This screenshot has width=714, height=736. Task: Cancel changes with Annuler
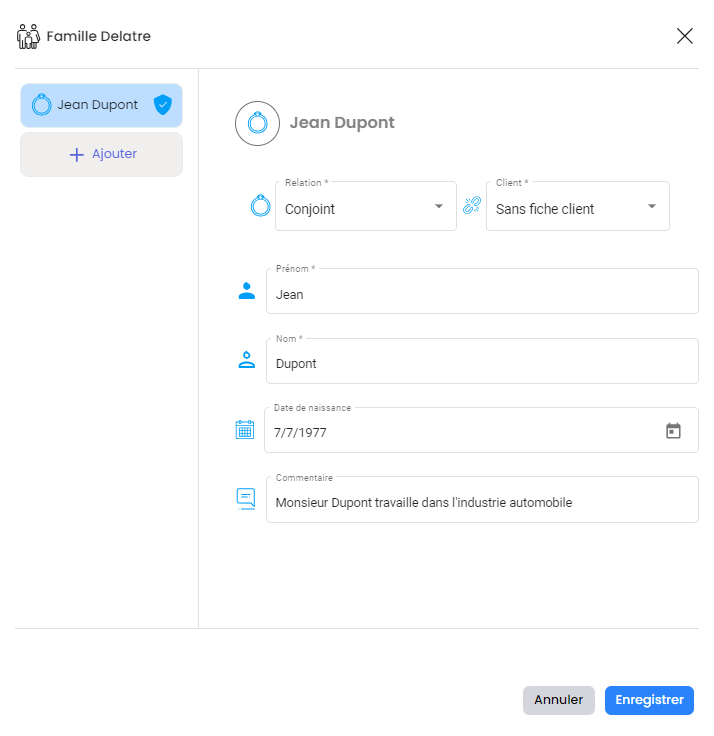tap(559, 700)
